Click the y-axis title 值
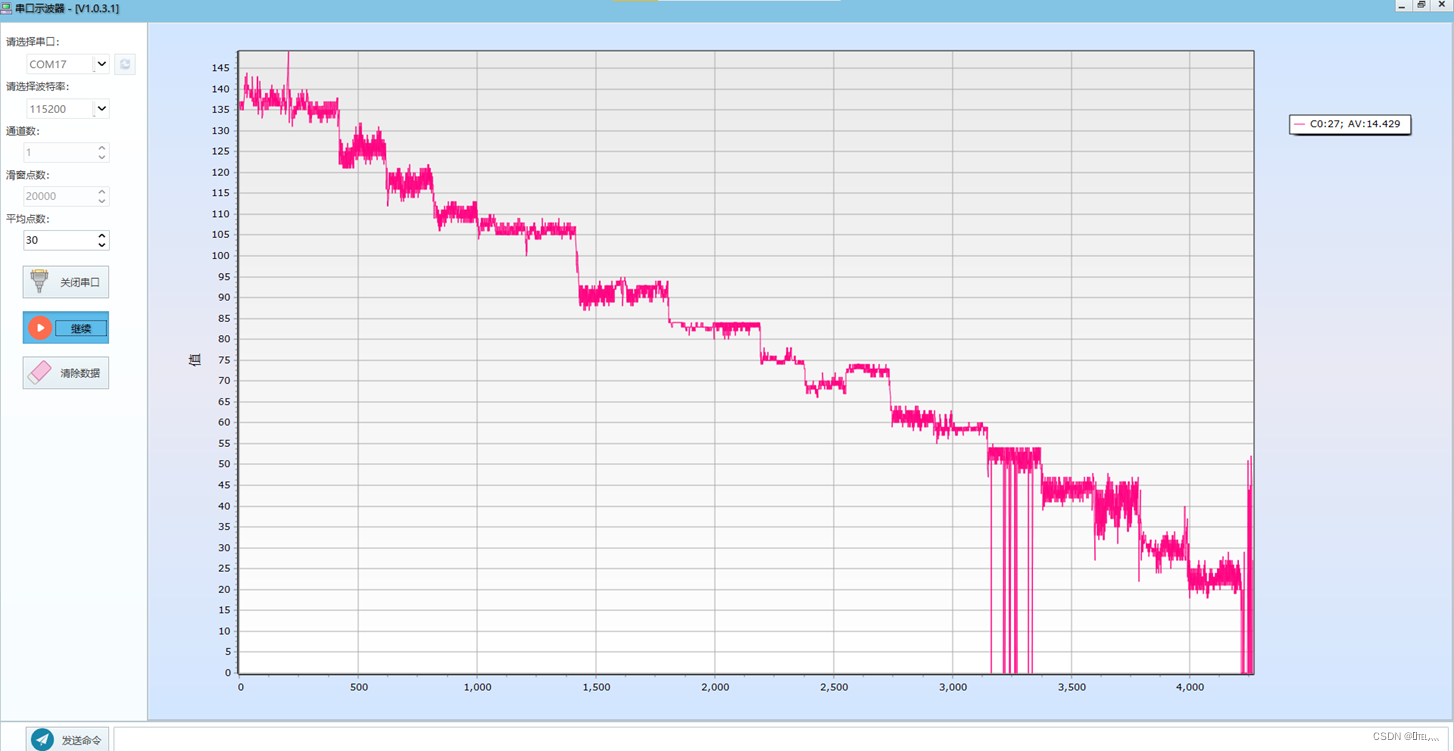The image size is (1454, 751). [x=195, y=359]
